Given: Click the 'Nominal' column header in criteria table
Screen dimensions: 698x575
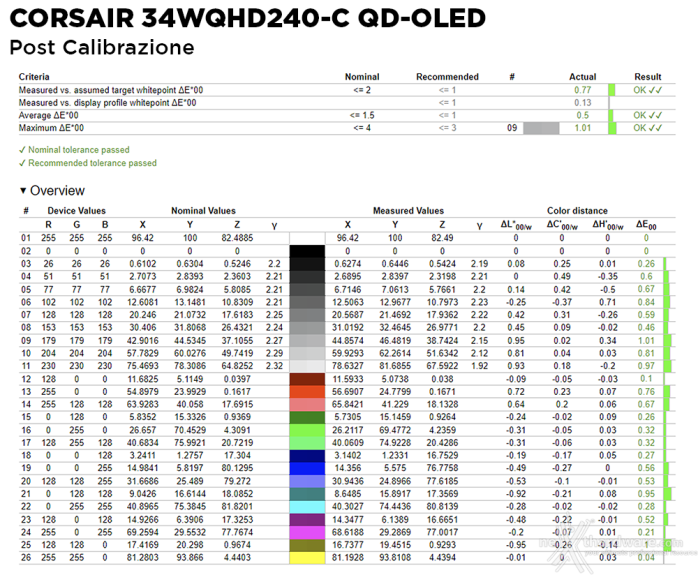Looking at the screenshot, I should (x=362, y=77).
